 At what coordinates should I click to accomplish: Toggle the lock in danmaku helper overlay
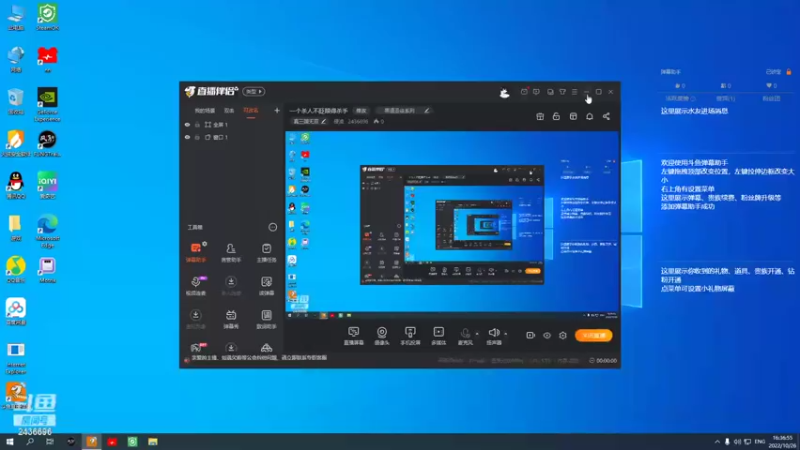pos(789,72)
